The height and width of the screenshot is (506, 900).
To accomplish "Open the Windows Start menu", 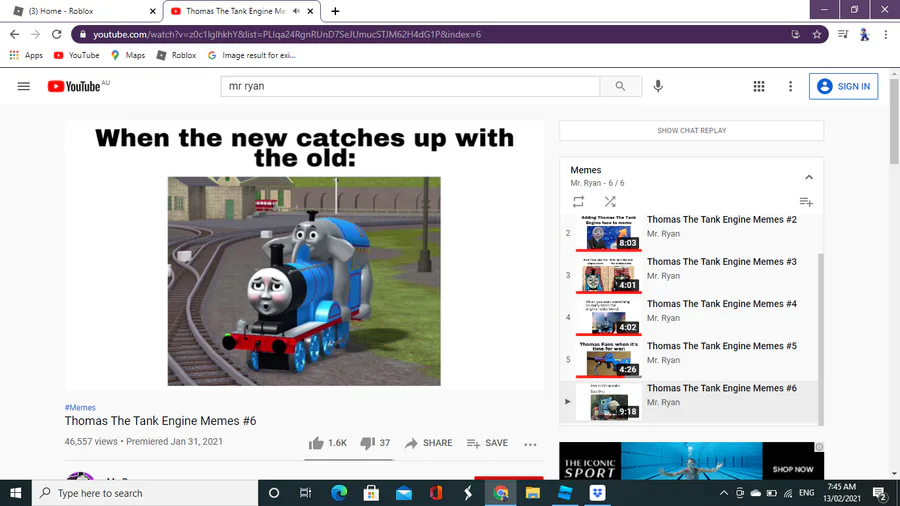I will coord(15,493).
